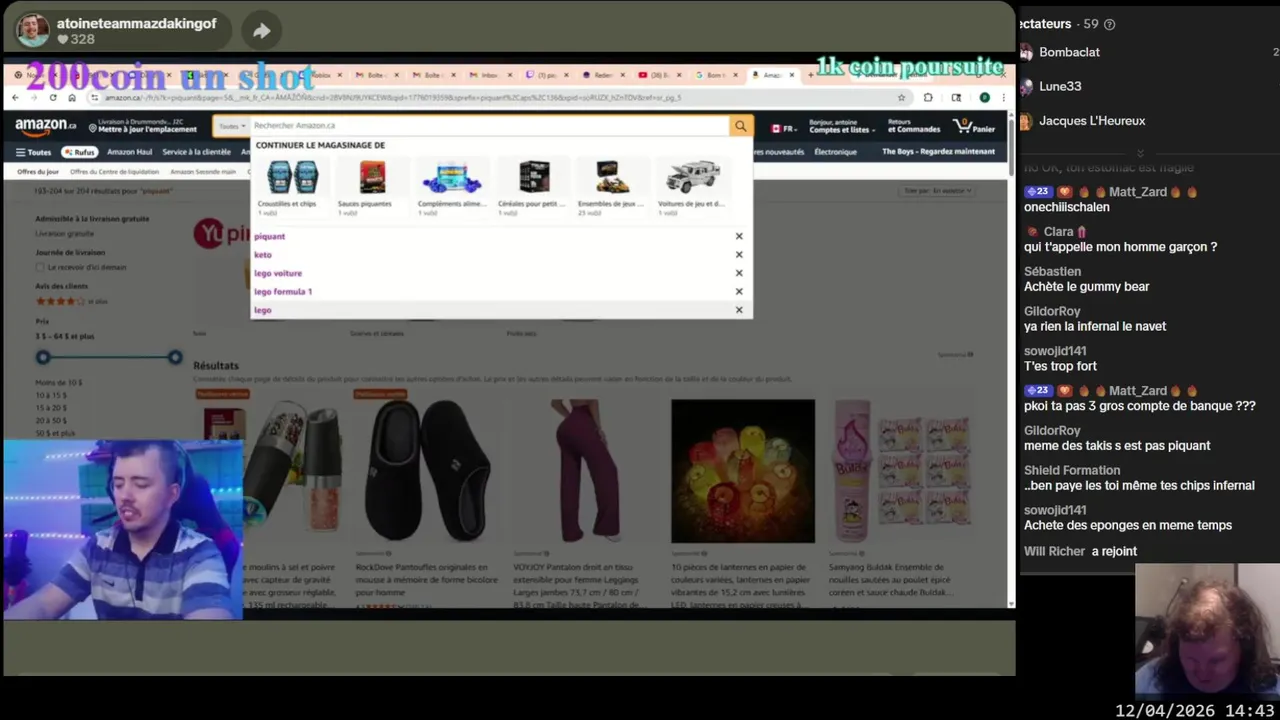Screen dimensions: 1280x720
Task: Open Bombaclat's viewer profile
Action: 1069,52
